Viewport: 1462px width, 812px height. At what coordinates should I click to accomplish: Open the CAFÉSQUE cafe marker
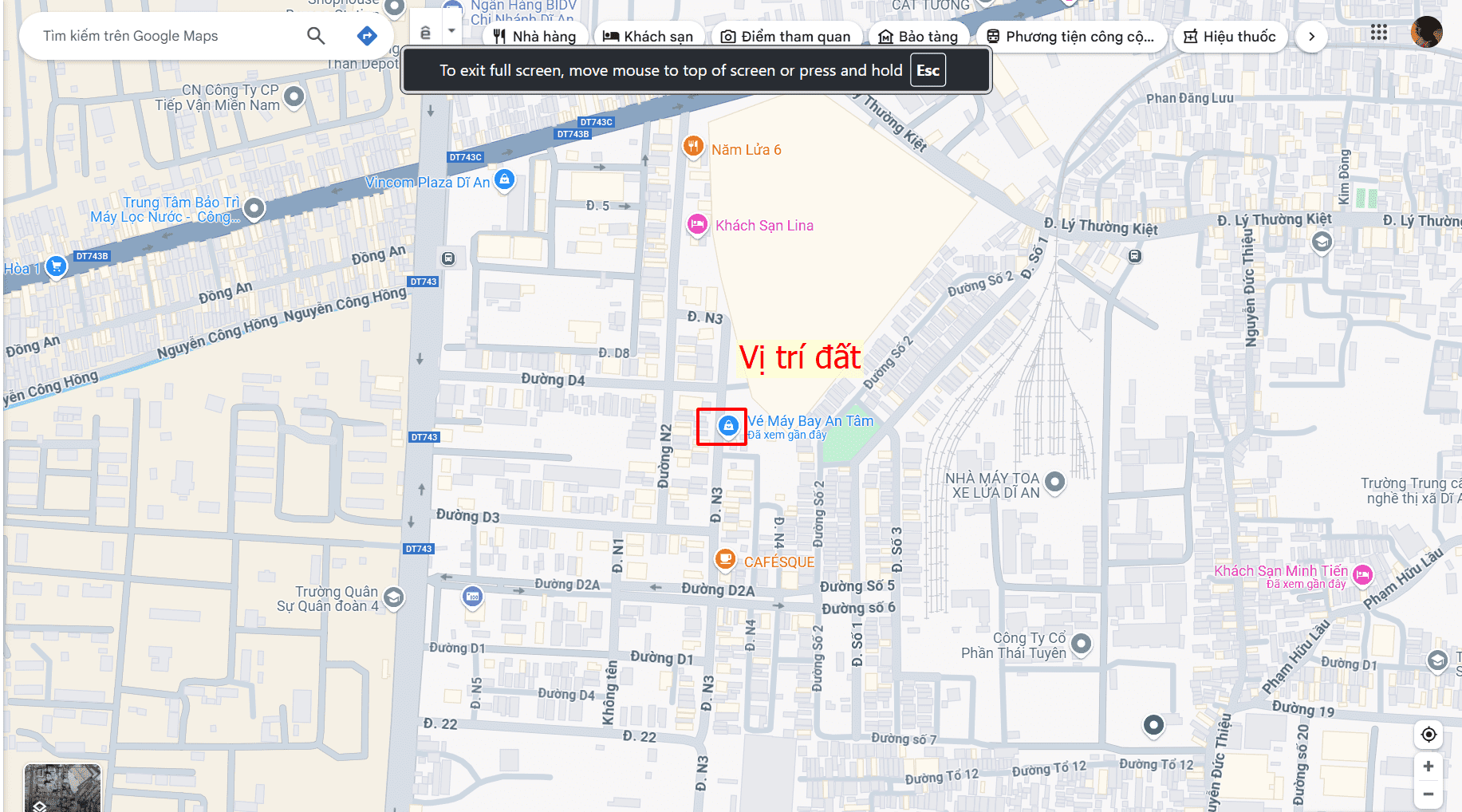click(725, 559)
